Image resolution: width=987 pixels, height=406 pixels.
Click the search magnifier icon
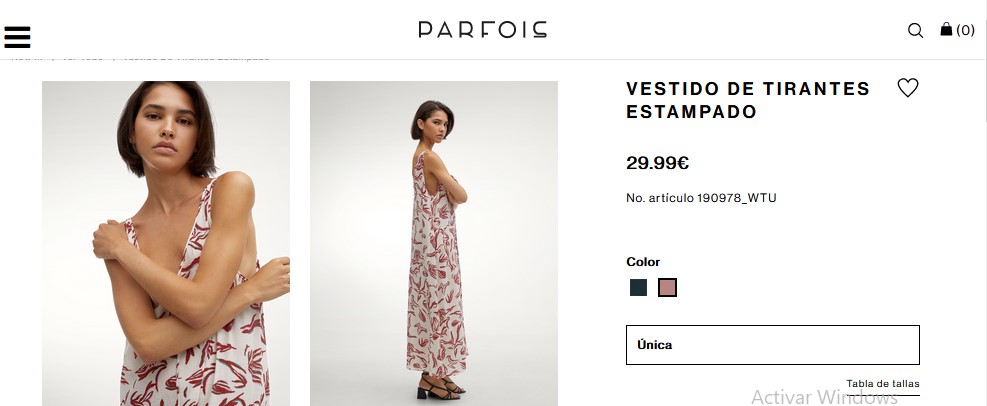pyautogui.click(x=915, y=31)
